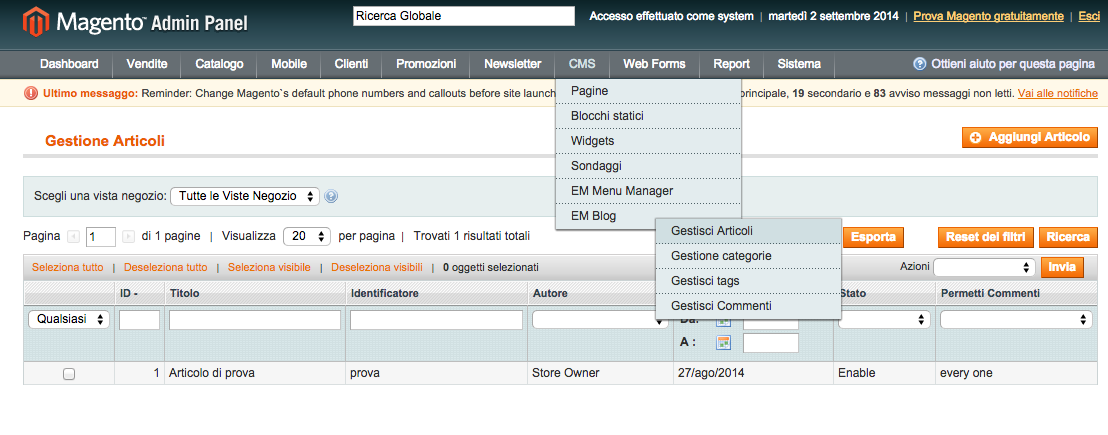
Task: Tick checkbox for Articolo di prova row
Action: point(69,374)
